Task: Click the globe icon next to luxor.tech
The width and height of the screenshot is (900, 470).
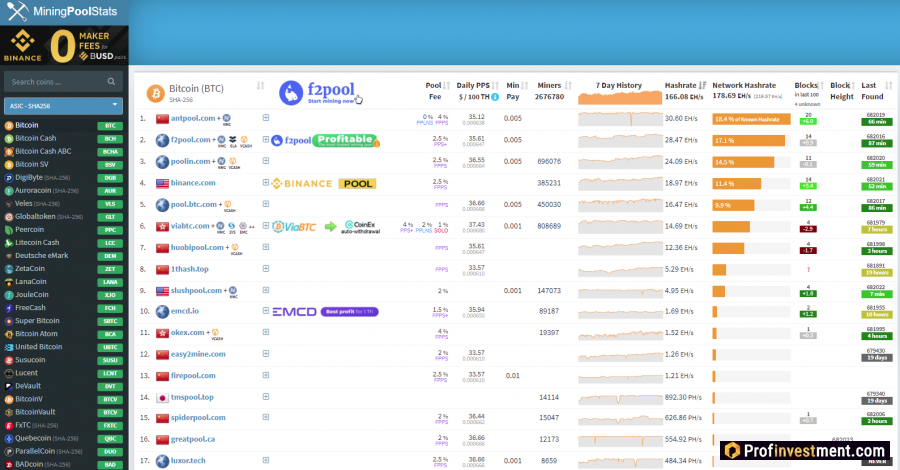Action: (x=162, y=461)
